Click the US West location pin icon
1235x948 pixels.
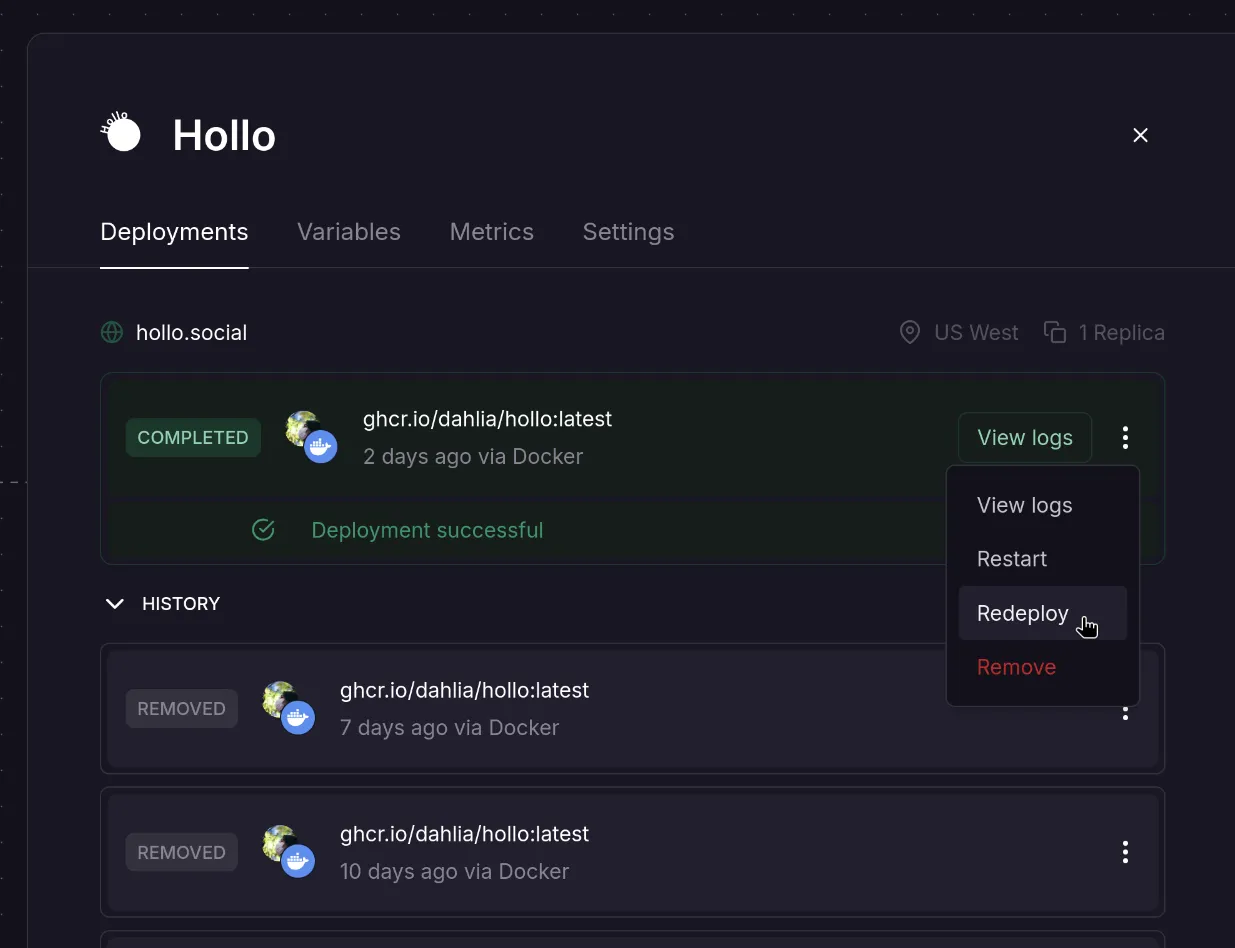[909, 333]
